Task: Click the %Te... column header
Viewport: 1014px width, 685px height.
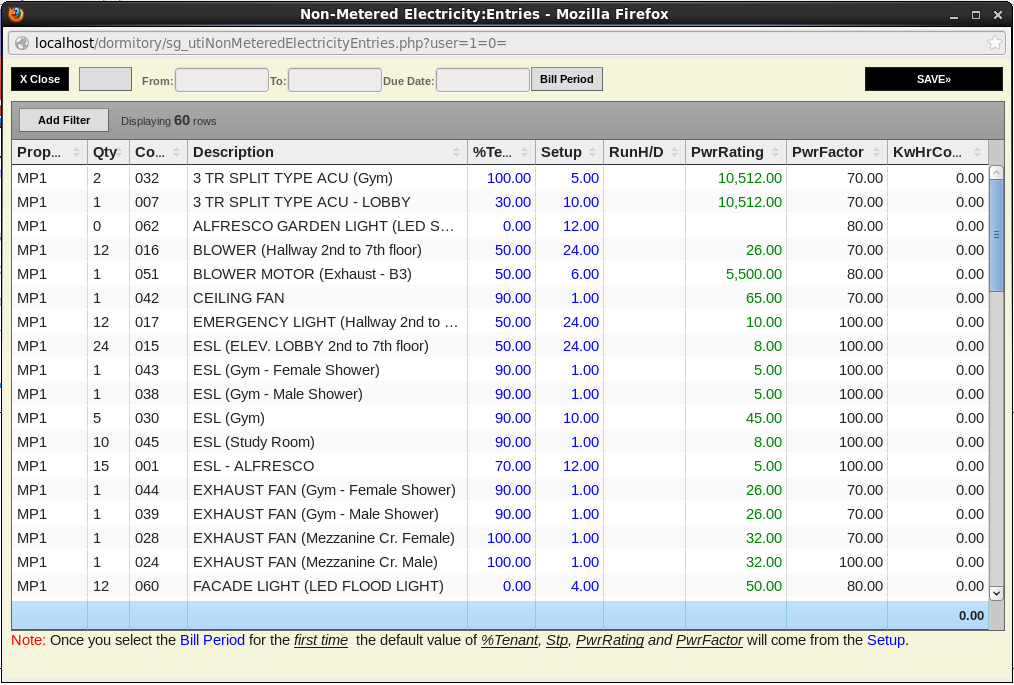Action: coord(492,152)
